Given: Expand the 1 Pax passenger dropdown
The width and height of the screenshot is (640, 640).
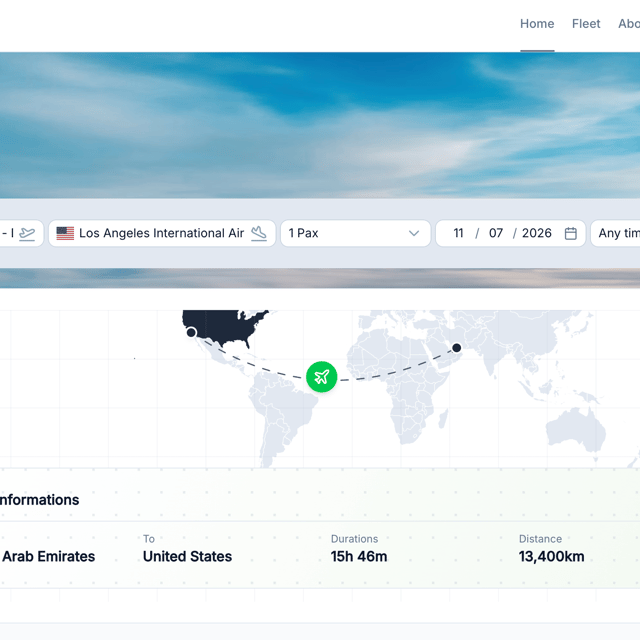Looking at the screenshot, I should pos(356,233).
